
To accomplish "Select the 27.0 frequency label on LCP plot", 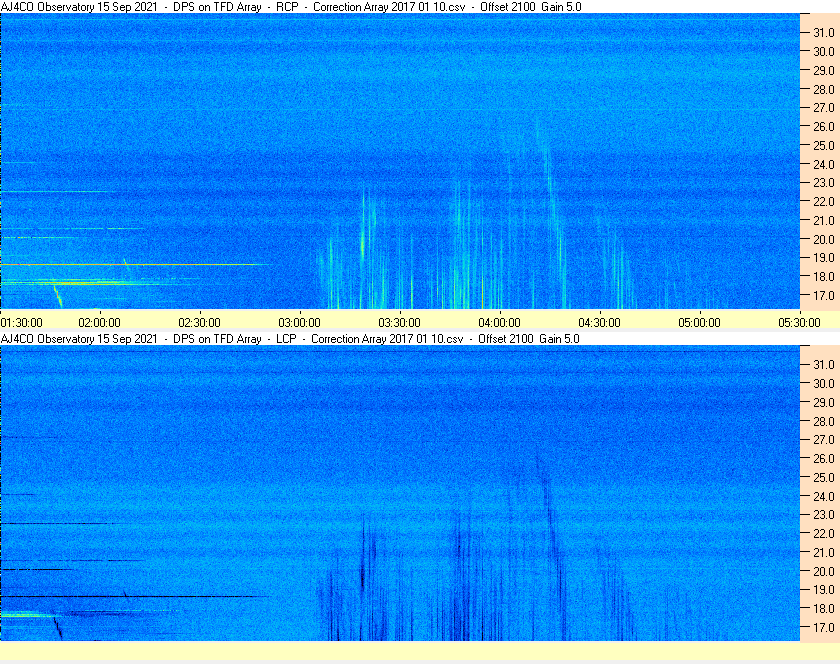I will coord(824,440).
